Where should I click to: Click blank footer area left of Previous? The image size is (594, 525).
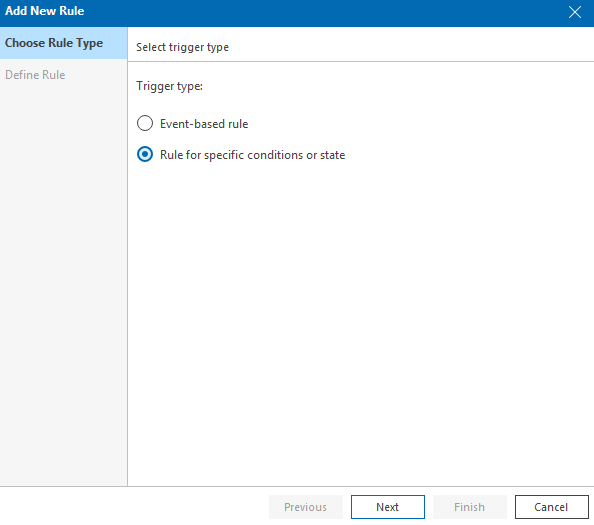pyautogui.click(x=133, y=507)
